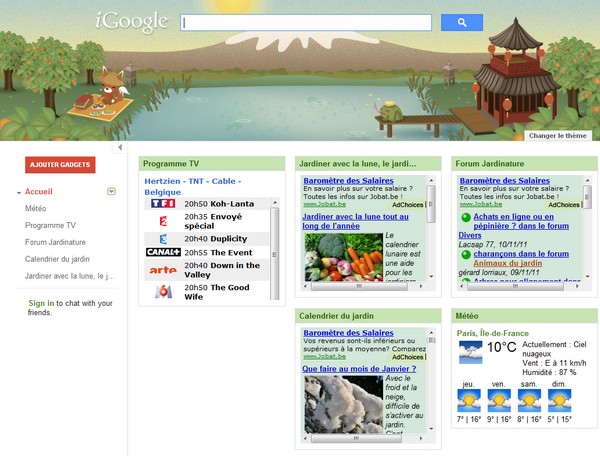Image resolution: width=600 pixels, height=456 pixels.
Task: Open the Envoyé spécial programme entry
Action: pos(213,221)
